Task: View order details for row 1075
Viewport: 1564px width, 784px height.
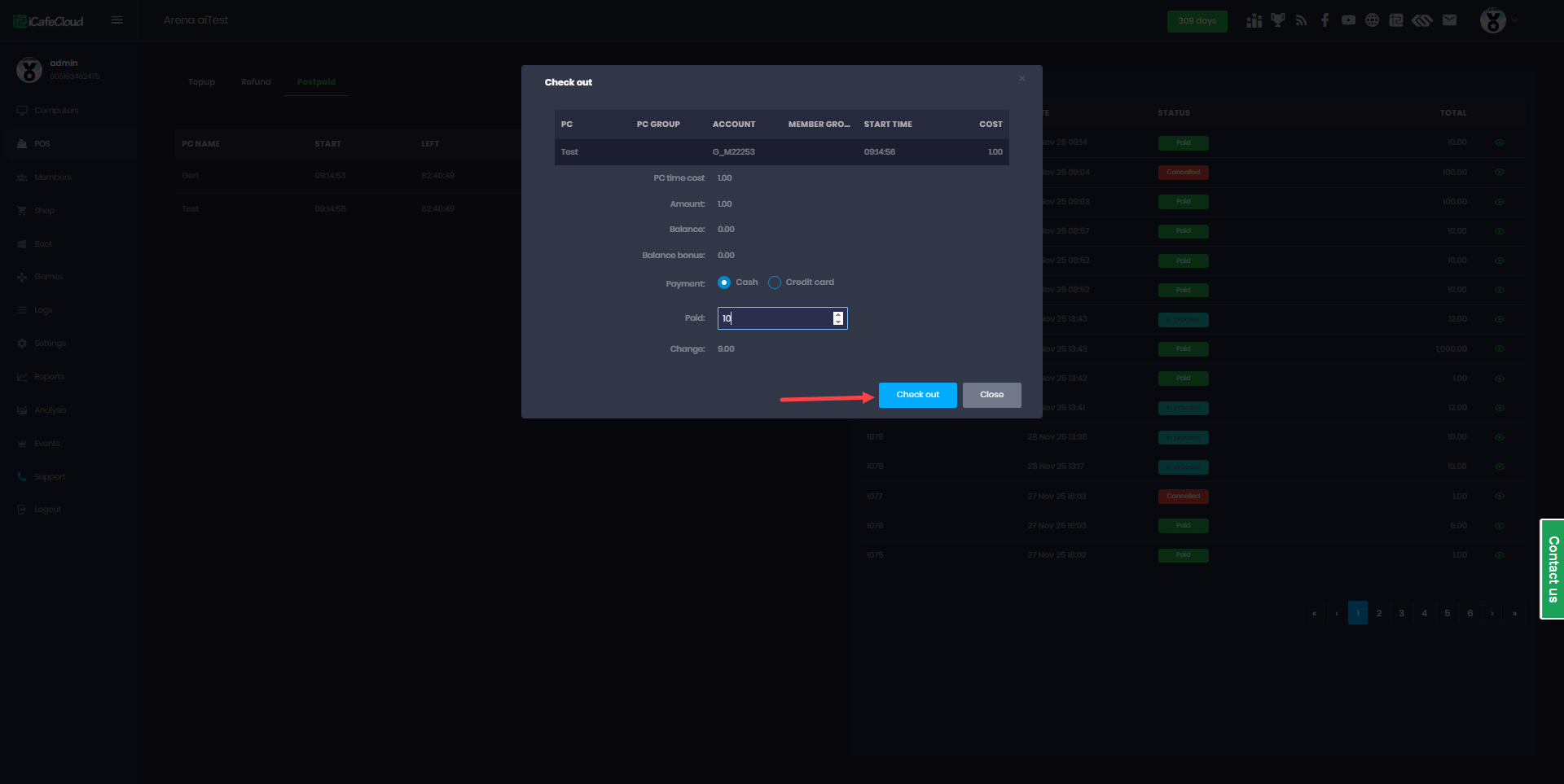Action: tap(1500, 555)
